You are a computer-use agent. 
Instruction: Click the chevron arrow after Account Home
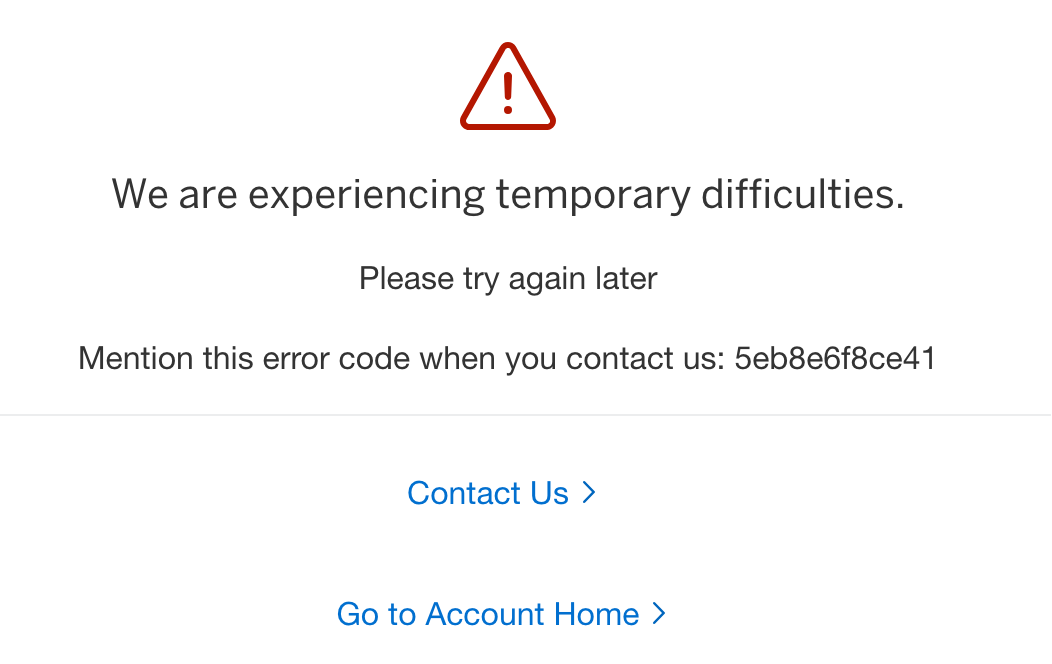pos(658,613)
